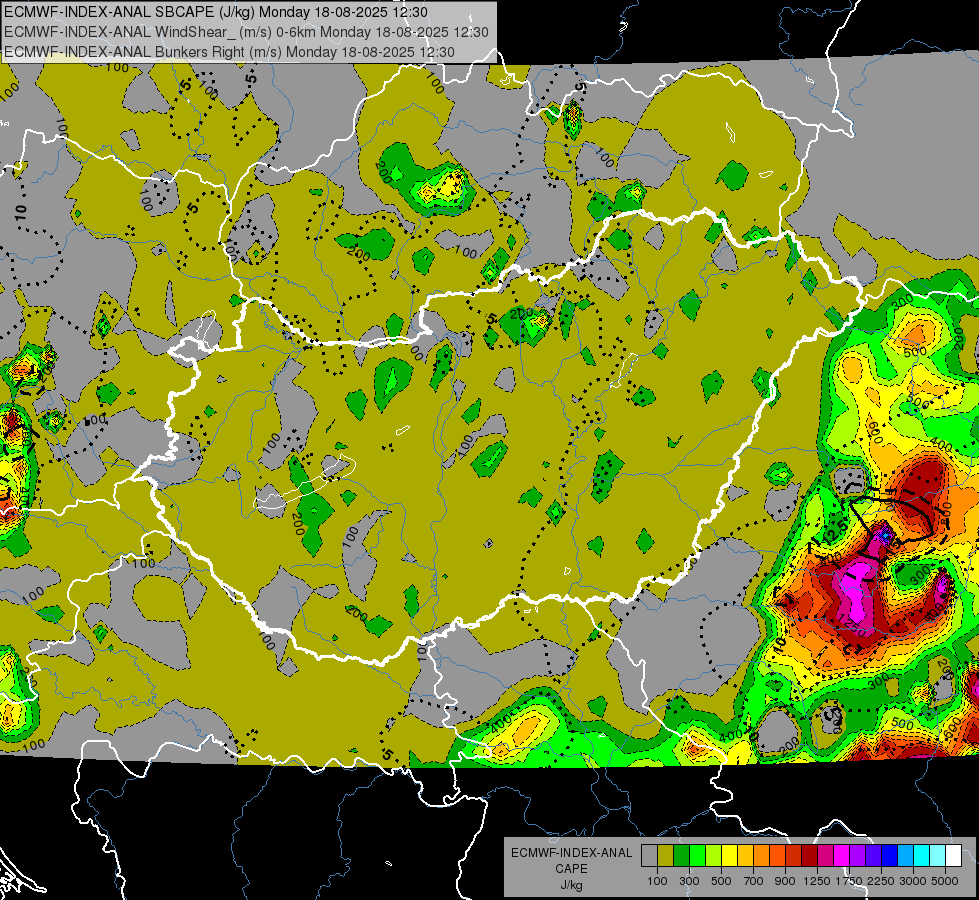The height and width of the screenshot is (900, 979).
Task: Click the CAPE label in the legend
Action: [571, 869]
